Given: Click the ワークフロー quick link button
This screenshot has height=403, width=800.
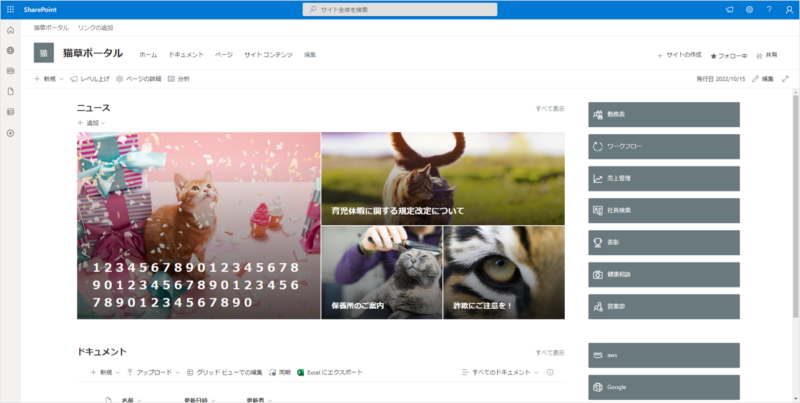Looking at the screenshot, I should pos(664,146).
